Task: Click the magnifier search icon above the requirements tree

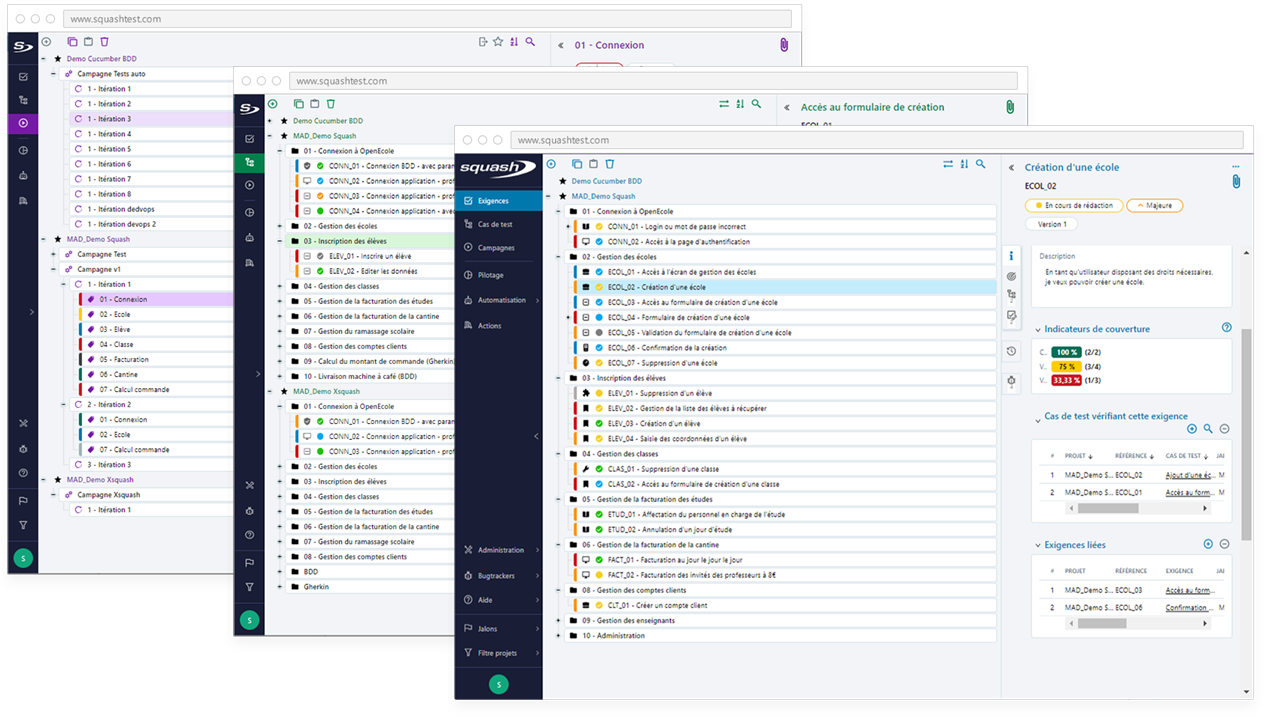Action: (981, 164)
